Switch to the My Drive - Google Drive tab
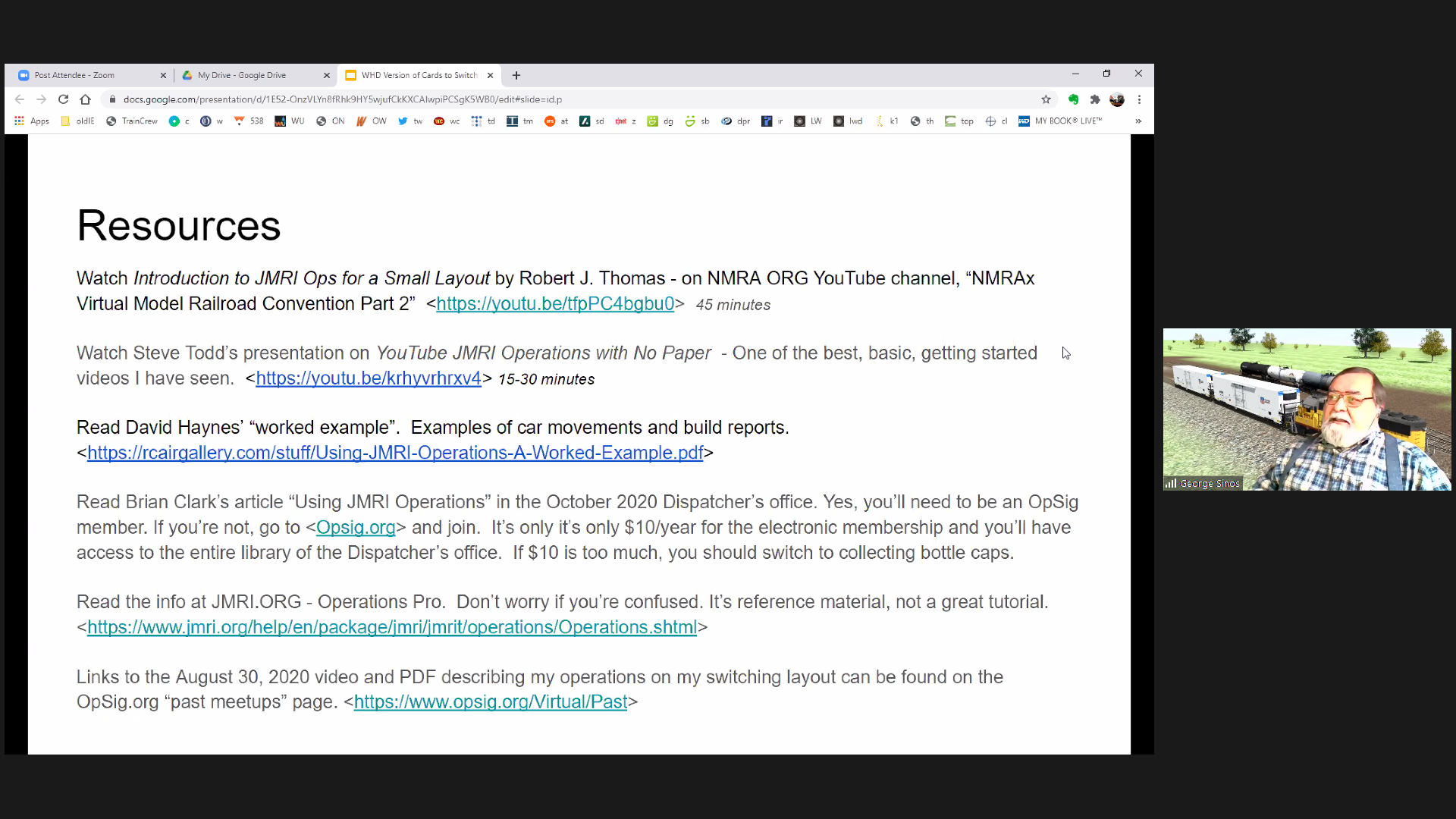The width and height of the screenshot is (1456, 819). [x=243, y=75]
